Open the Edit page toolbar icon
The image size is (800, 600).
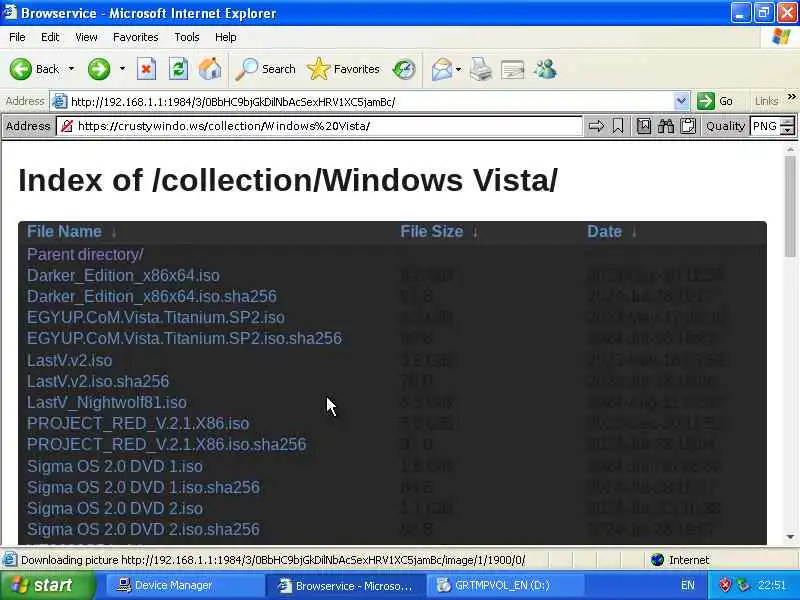(x=512, y=69)
